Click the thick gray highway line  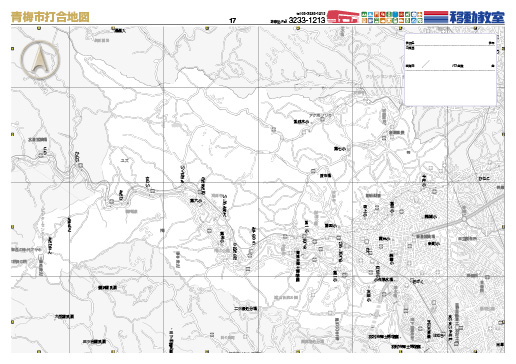click(459, 215)
